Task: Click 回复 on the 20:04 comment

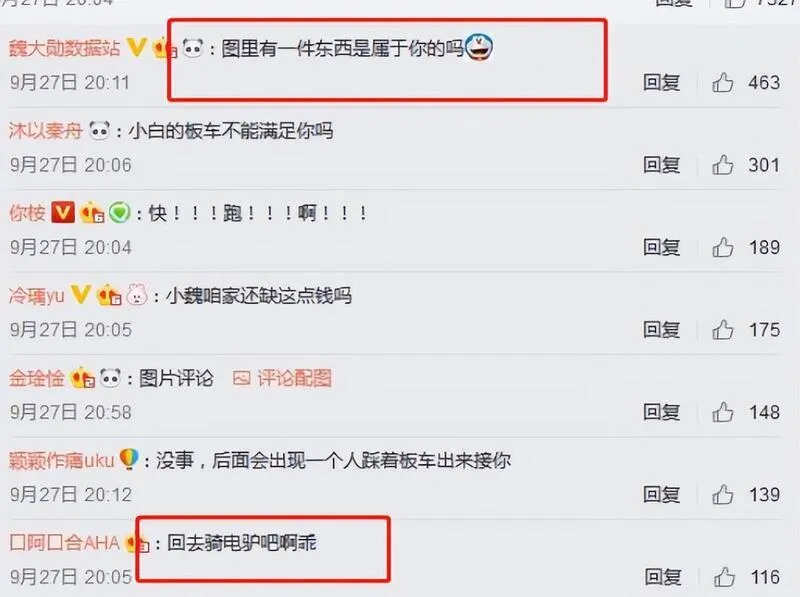Action: tap(661, 247)
